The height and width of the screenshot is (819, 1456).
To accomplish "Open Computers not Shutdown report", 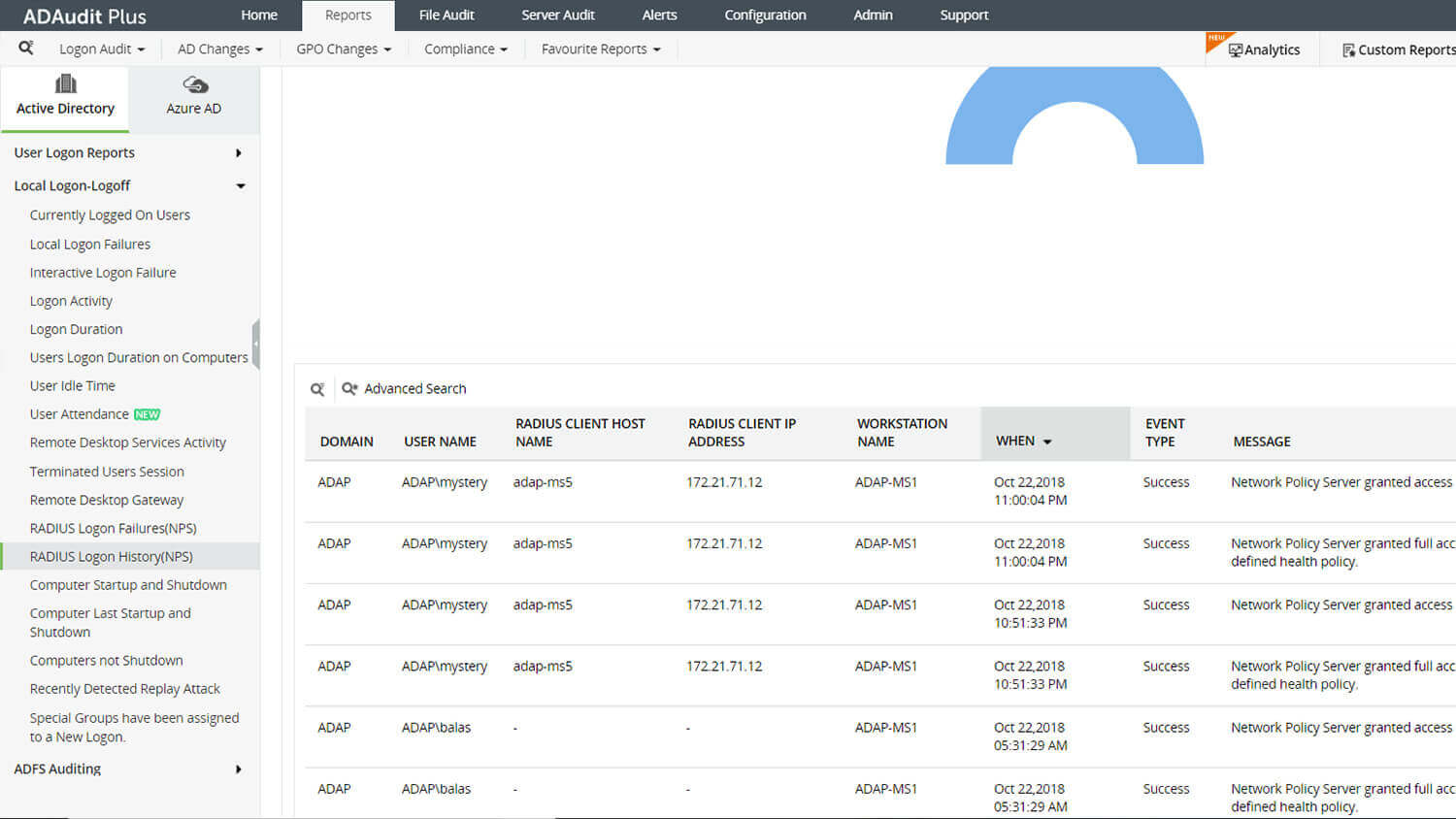I will 106,660.
